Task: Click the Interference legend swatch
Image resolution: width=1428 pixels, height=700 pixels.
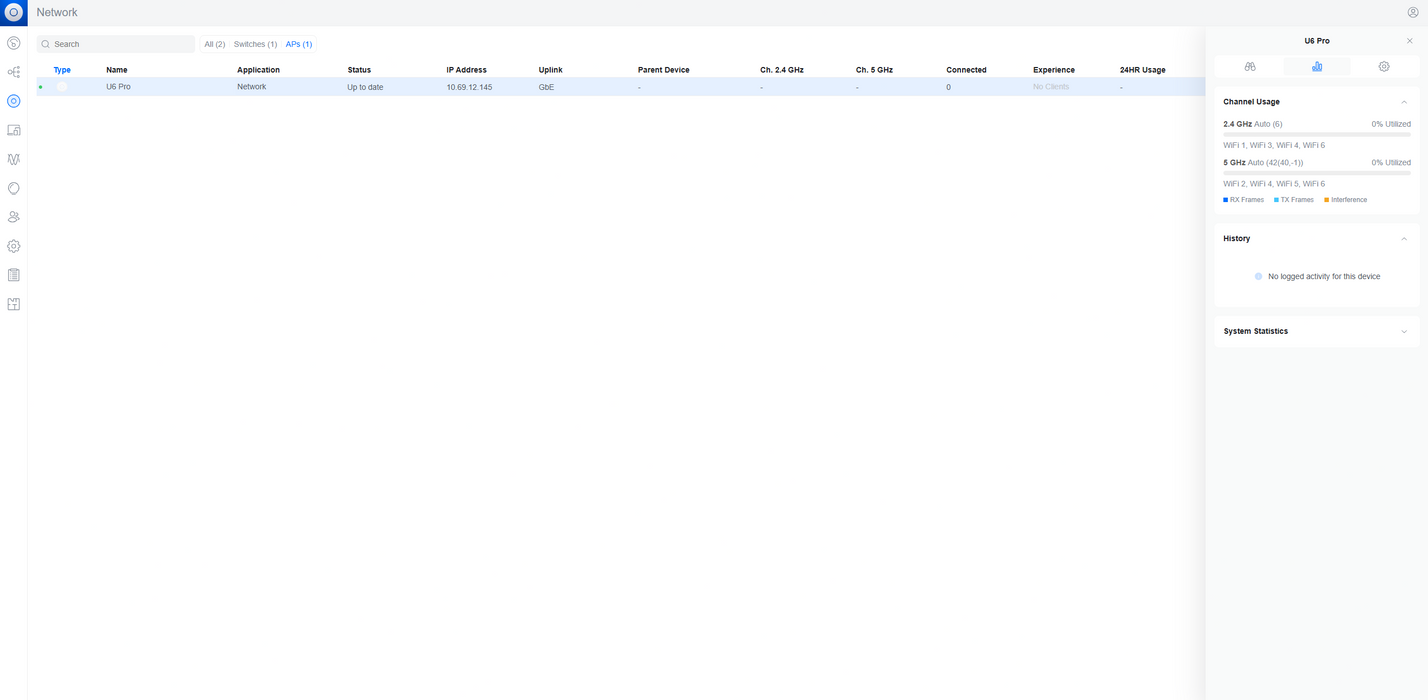Action: pyautogui.click(x=1327, y=200)
